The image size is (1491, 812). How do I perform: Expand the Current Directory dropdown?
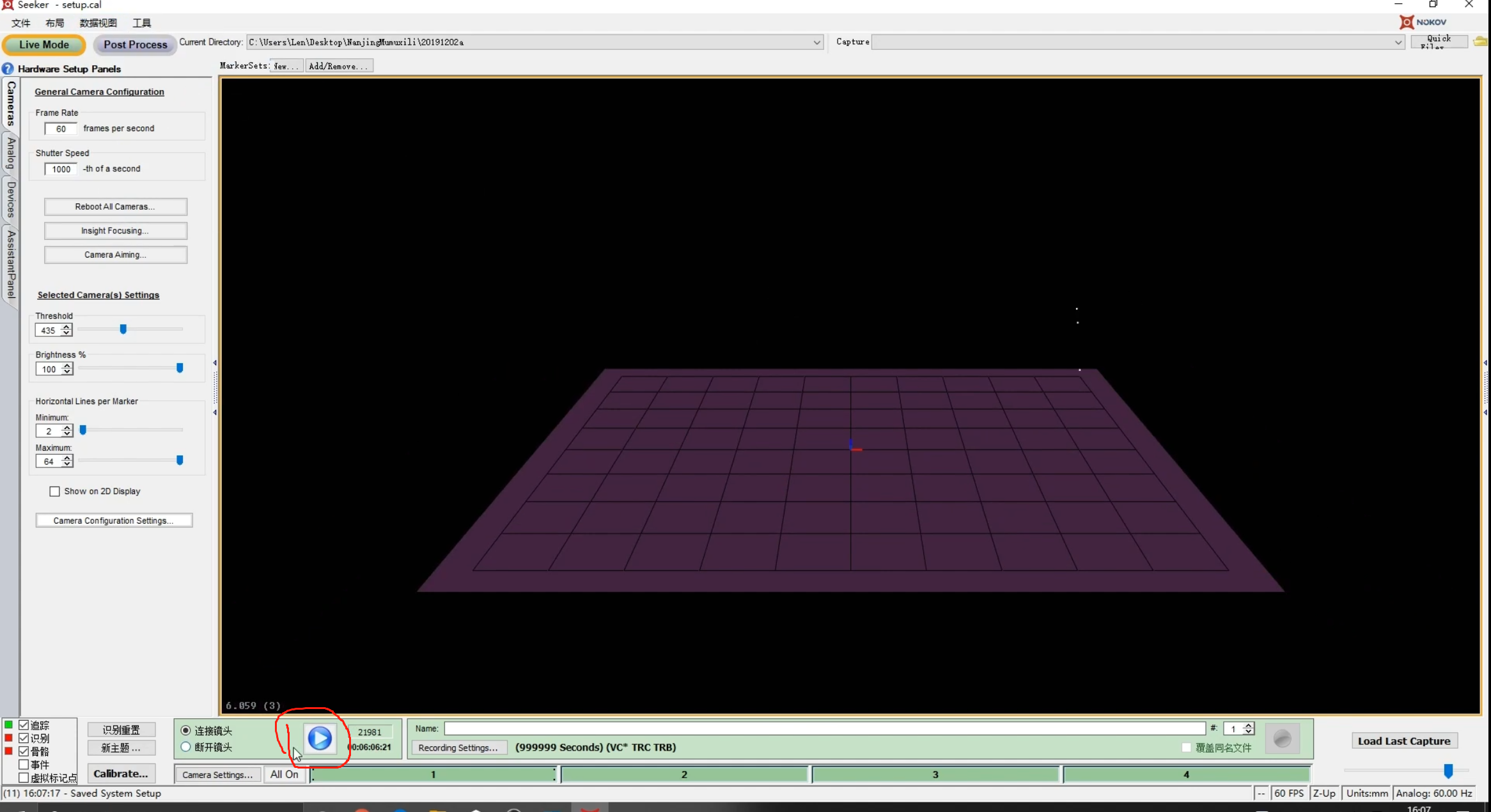point(816,42)
